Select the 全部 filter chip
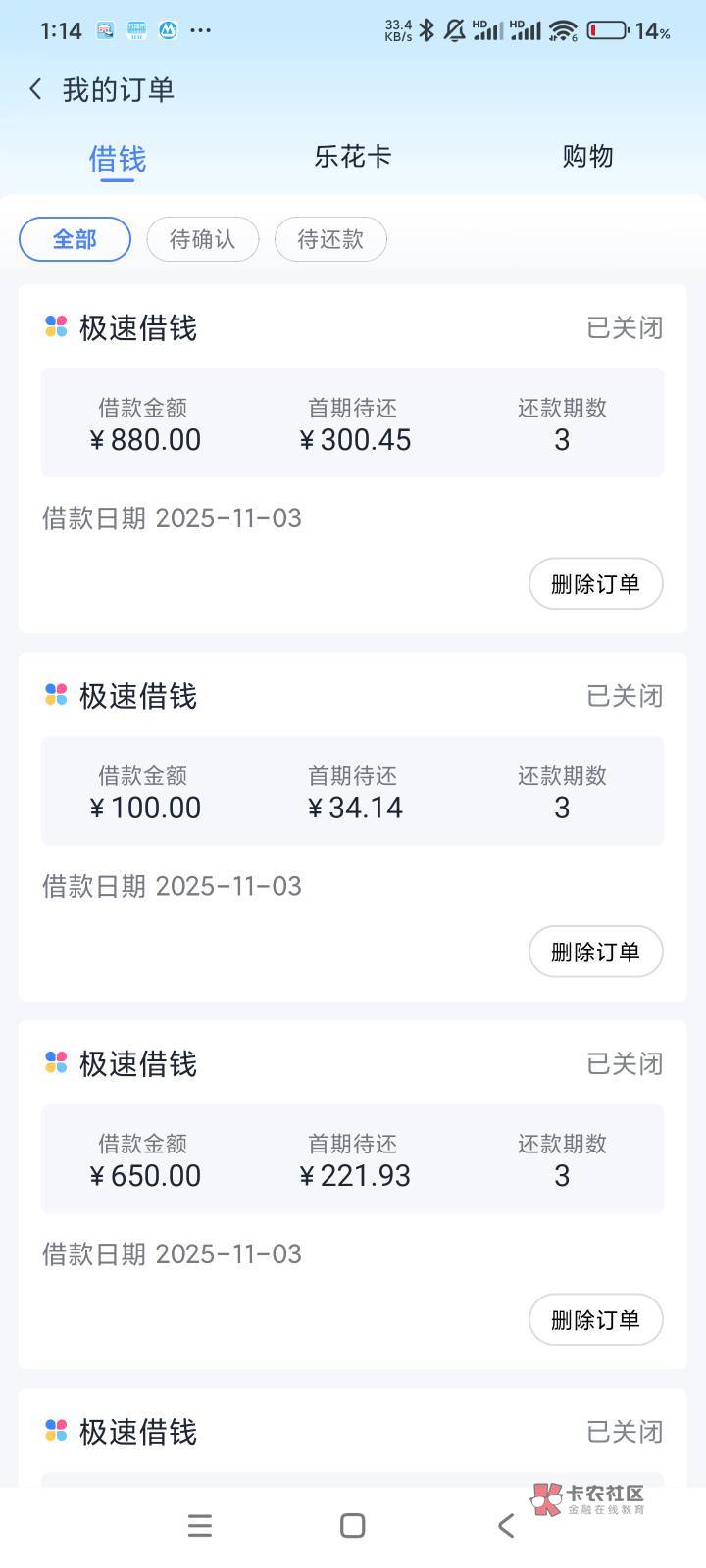 pyautogui.click(x=75, y=239)
